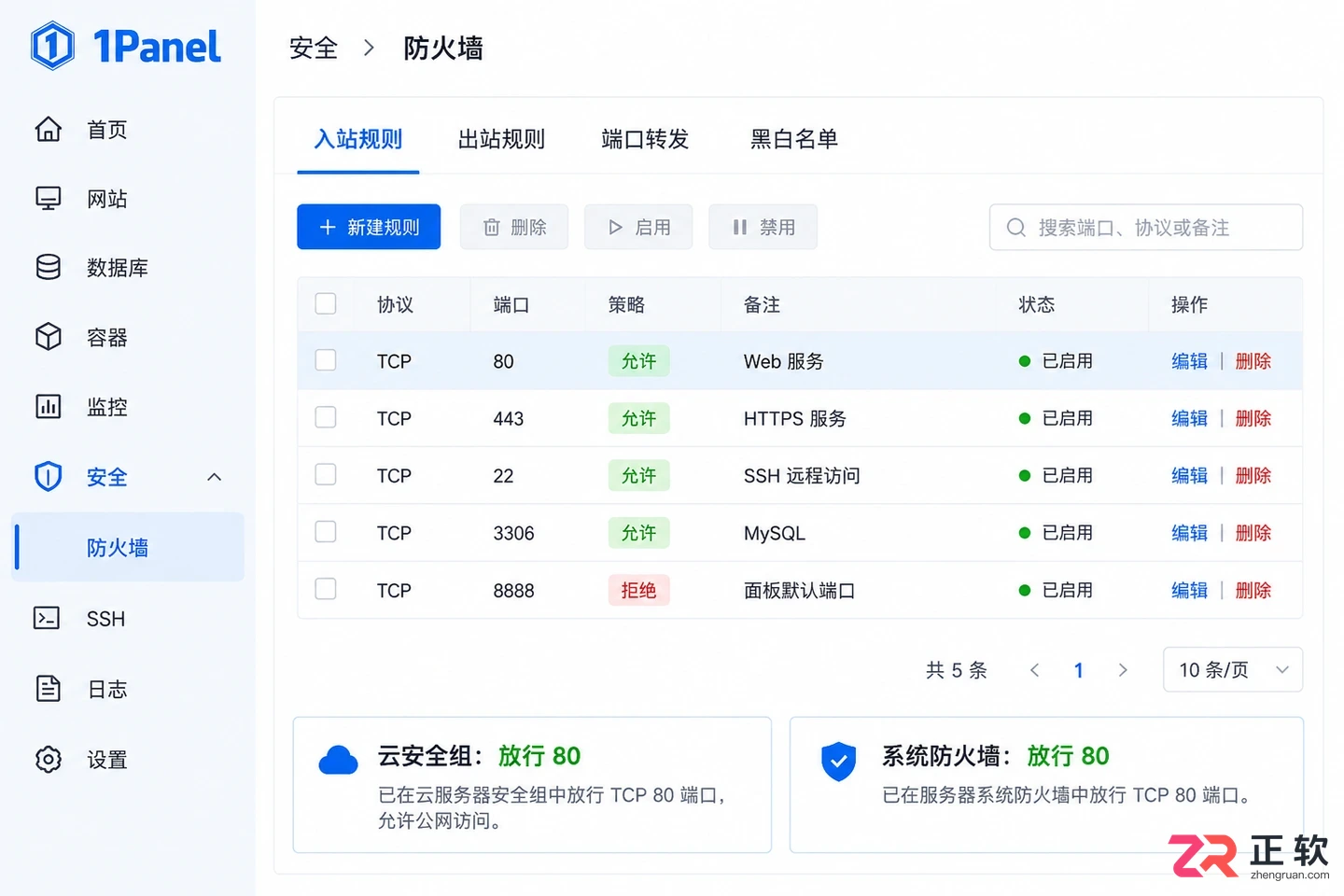Click the 拒绝 tag on port 8888
The width and height of the screenshot is (1344, 896).
click(x=639, y=590)
